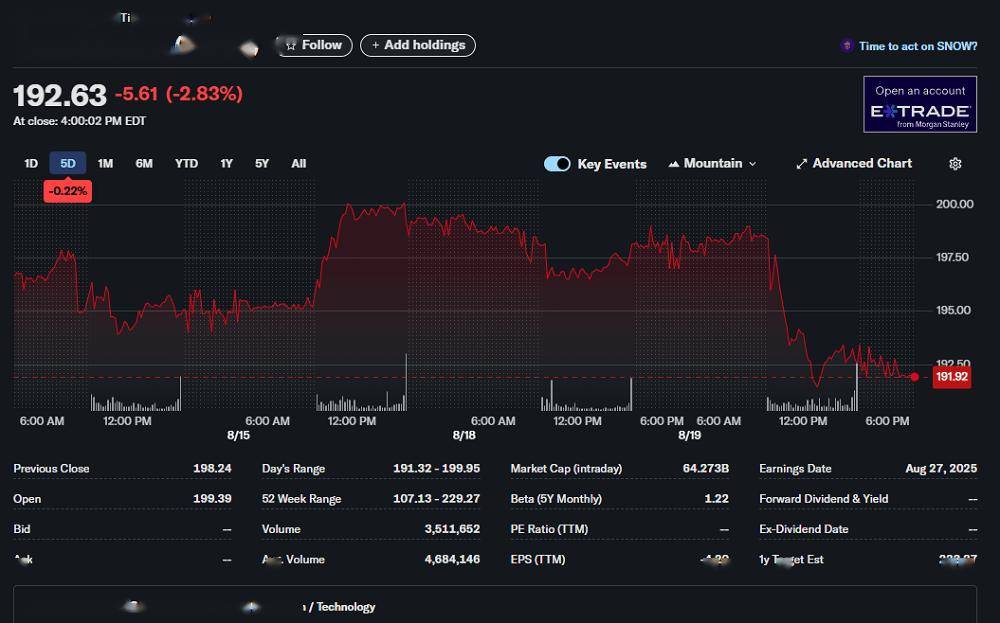The image size is (1000, 623).
Task: Click the 191.92 price label on chart
Action: pos(952,377)
